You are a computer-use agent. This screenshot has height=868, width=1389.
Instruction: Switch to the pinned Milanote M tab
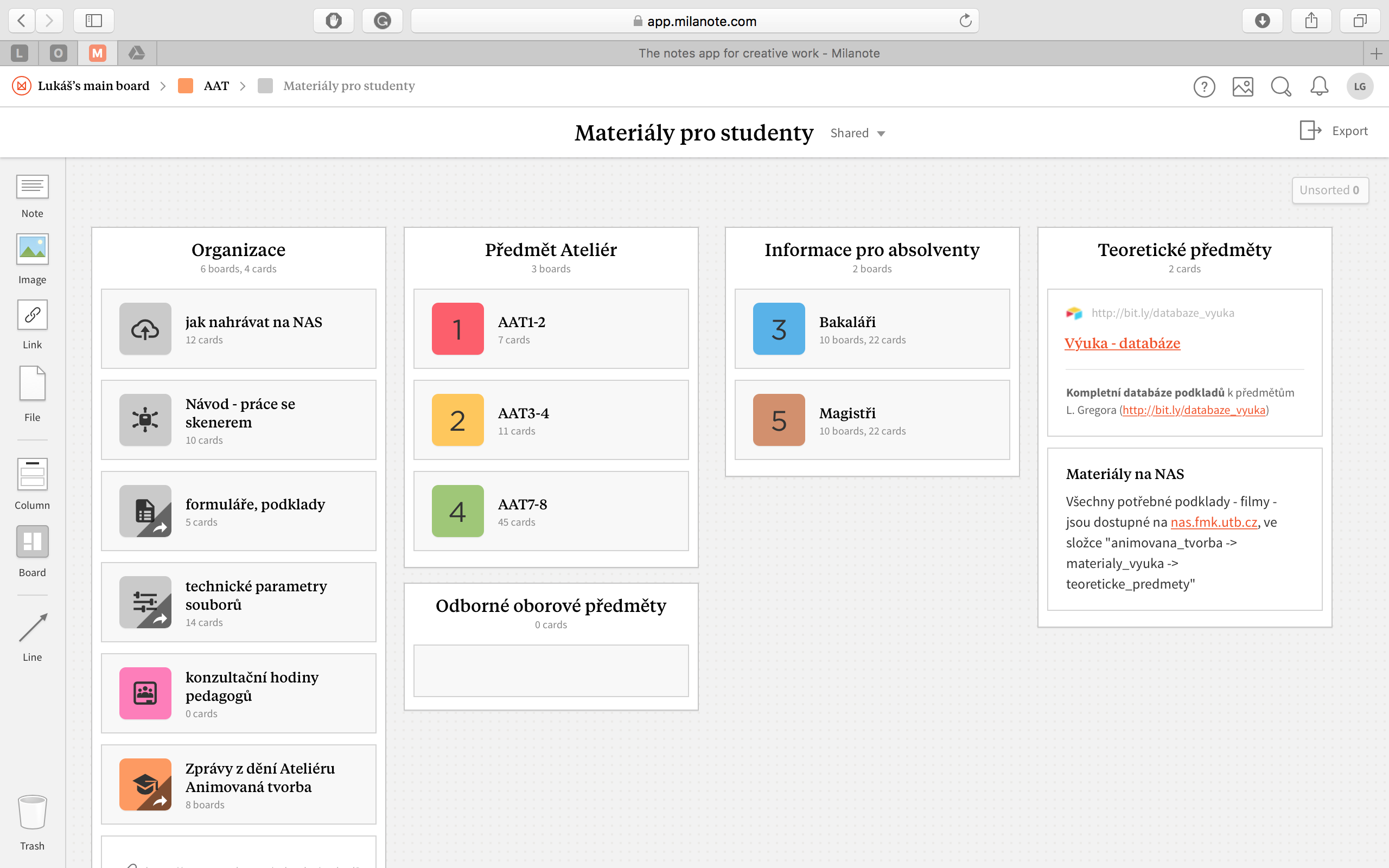[98, 53]
